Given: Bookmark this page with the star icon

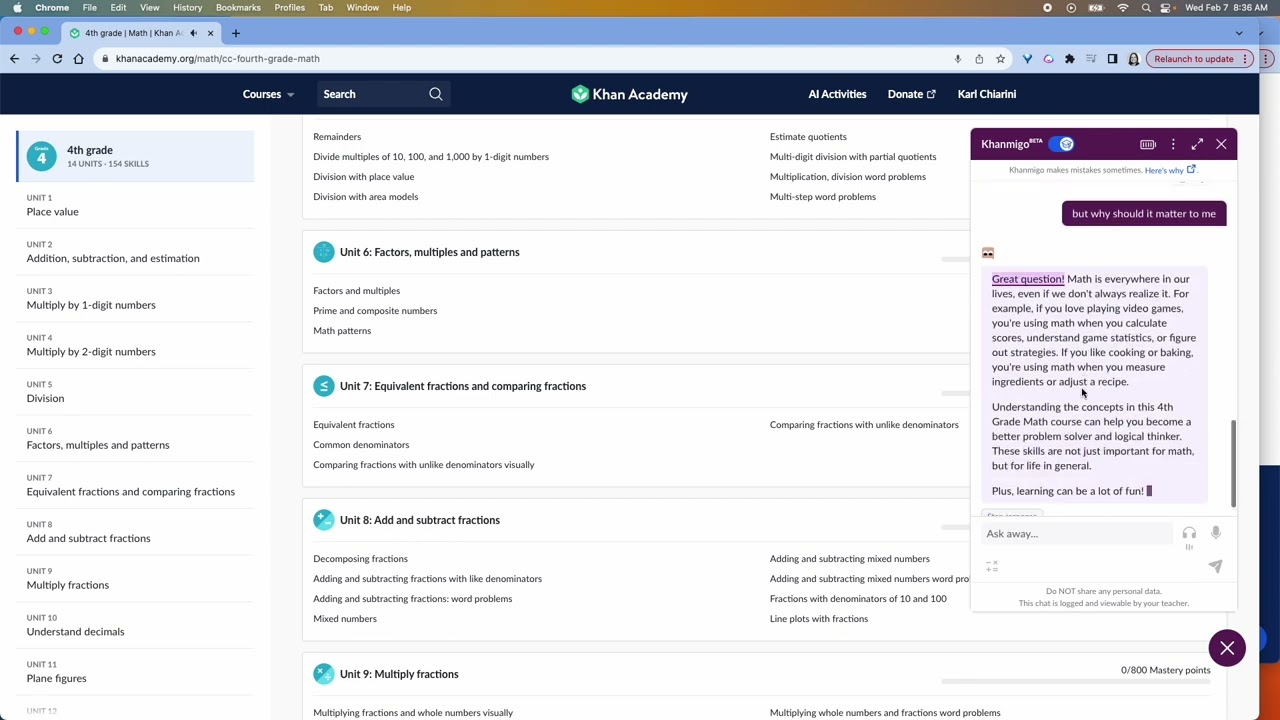Looking at the screenshot, I should tap(1000, 59).
